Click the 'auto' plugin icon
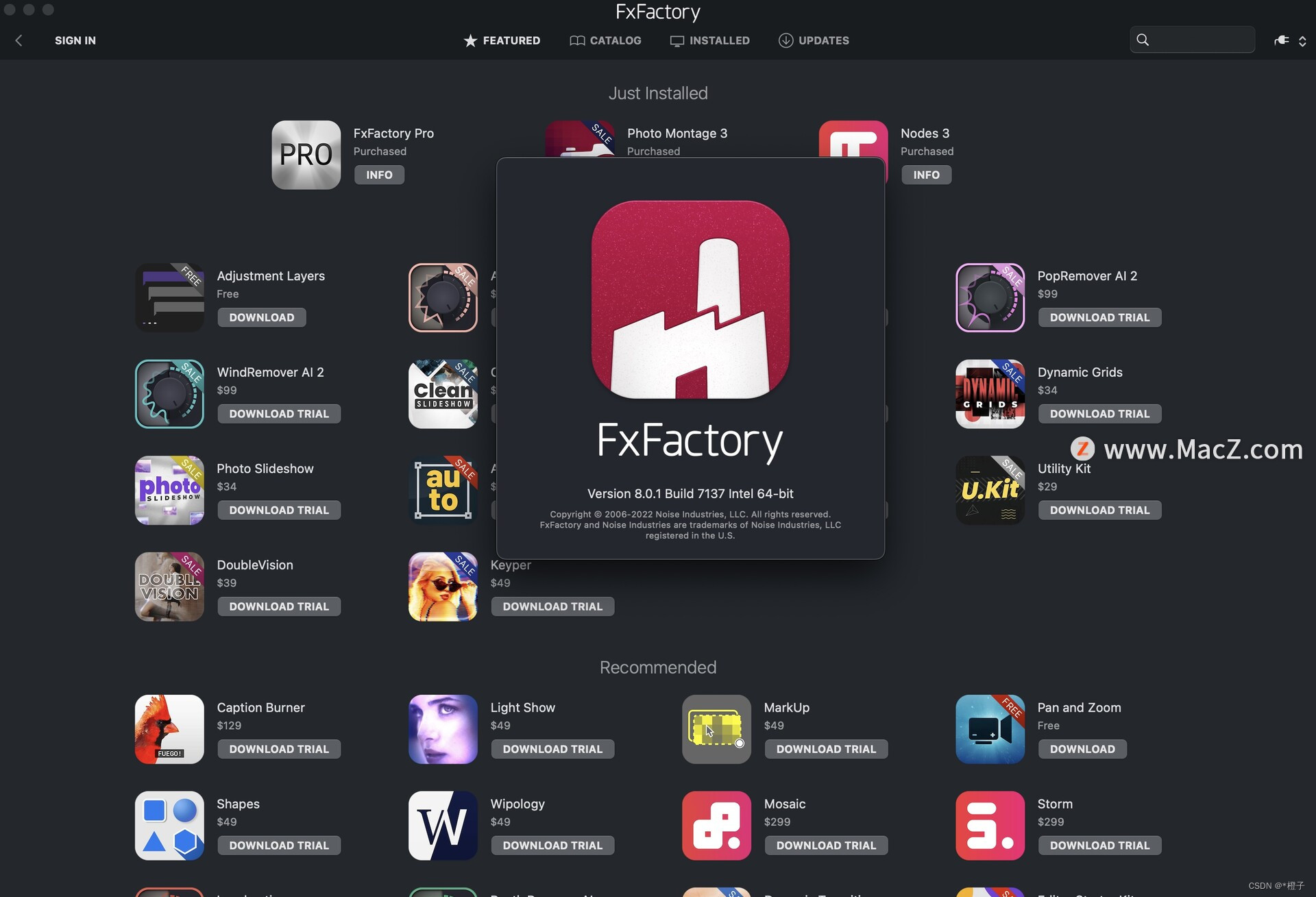 (x=443, y=491)
